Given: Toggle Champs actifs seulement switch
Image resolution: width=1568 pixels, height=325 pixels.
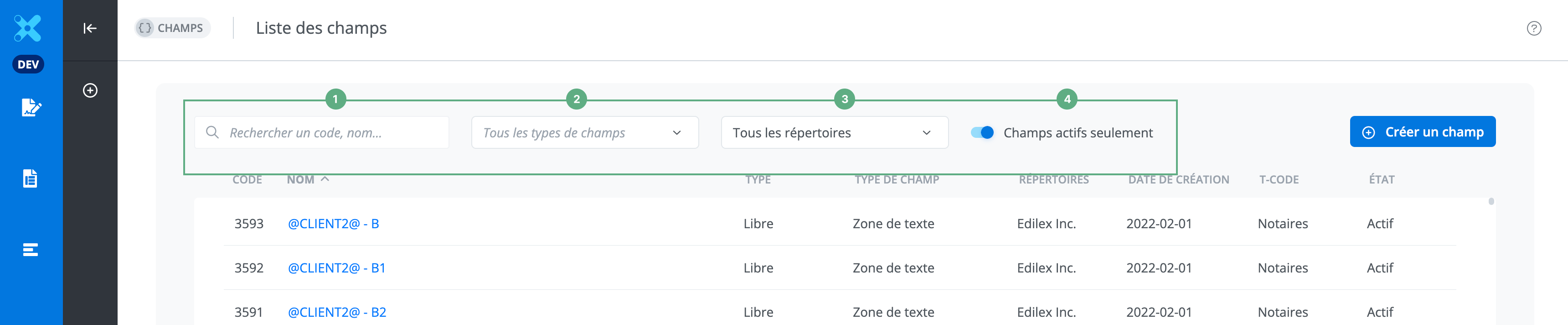Looking at the screenshot, I should pyautogui.click(x=982, y=132).
